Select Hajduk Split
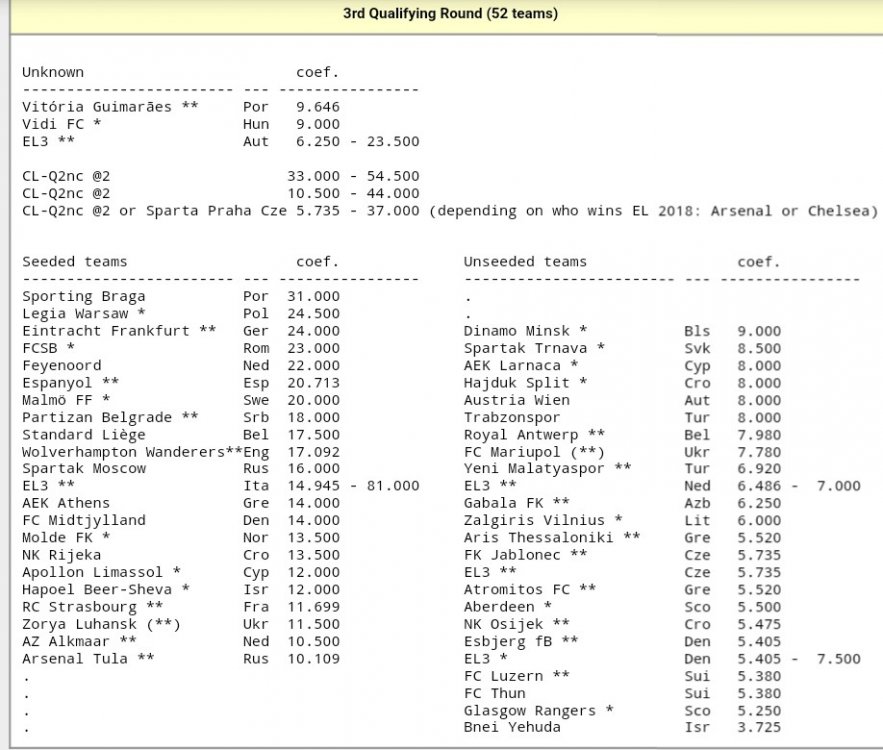The height and width of the screenshot is (750, 883). point(516,383)
